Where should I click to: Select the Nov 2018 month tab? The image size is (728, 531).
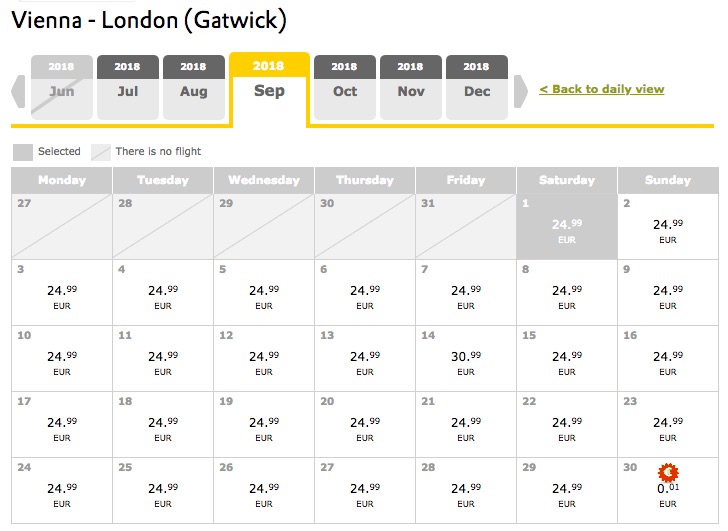click(410, 87)
